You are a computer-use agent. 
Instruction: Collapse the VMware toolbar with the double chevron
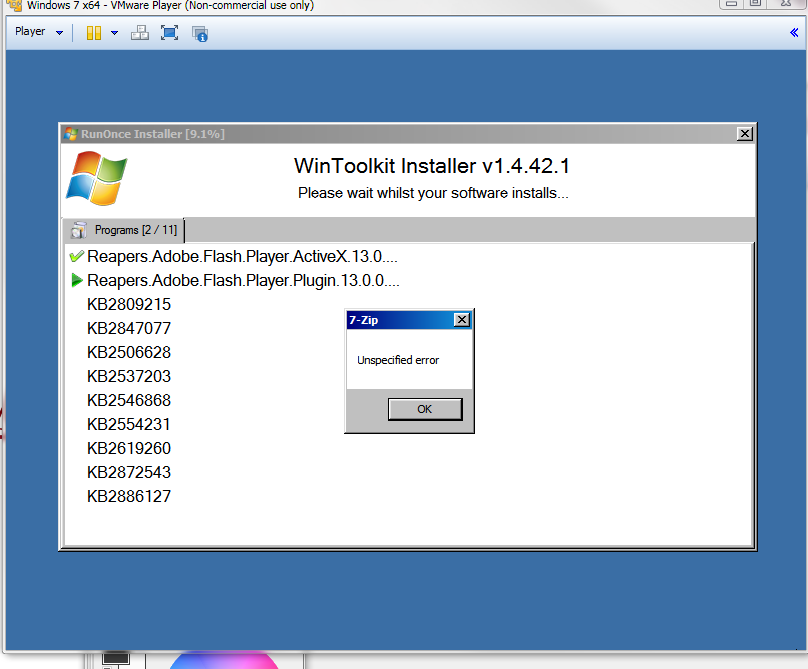pos(794,32)
